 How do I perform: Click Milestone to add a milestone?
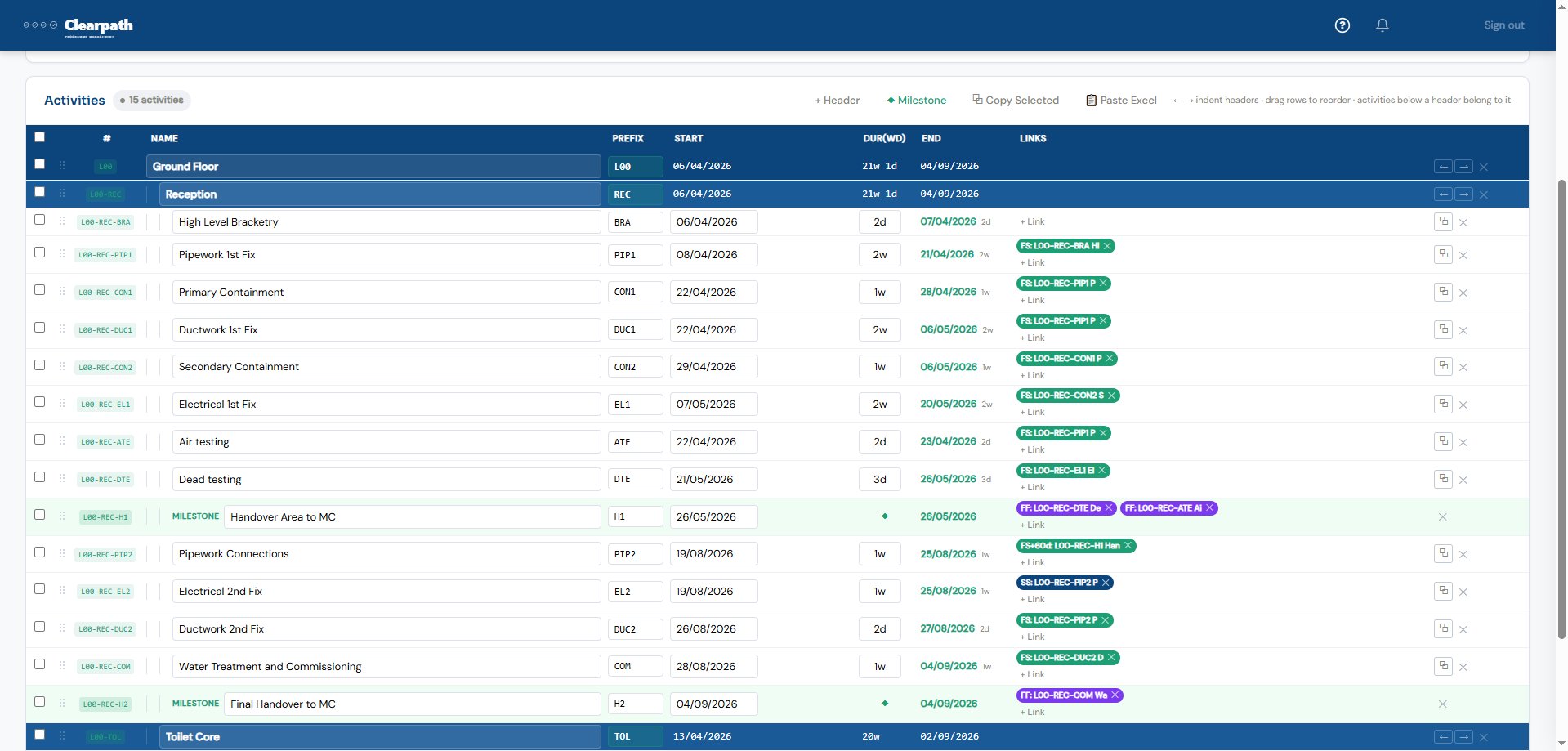point(917,100)
